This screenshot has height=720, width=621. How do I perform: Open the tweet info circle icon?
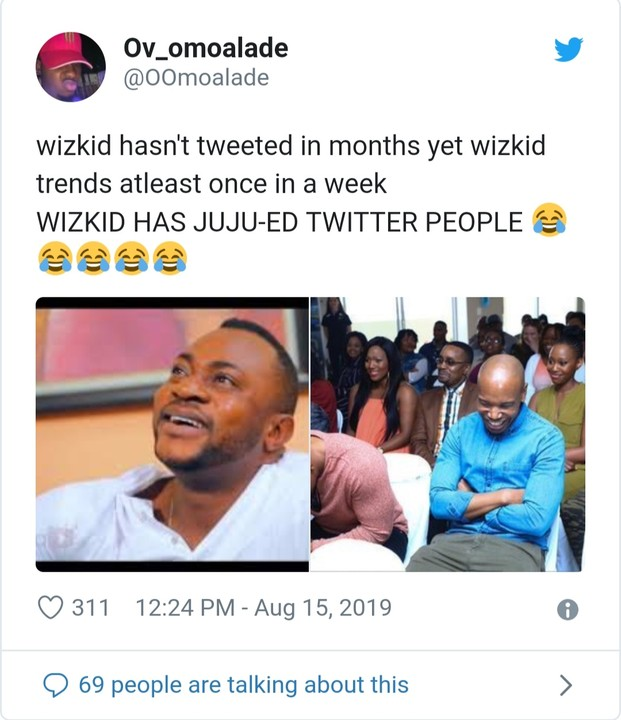pos(567,609)
